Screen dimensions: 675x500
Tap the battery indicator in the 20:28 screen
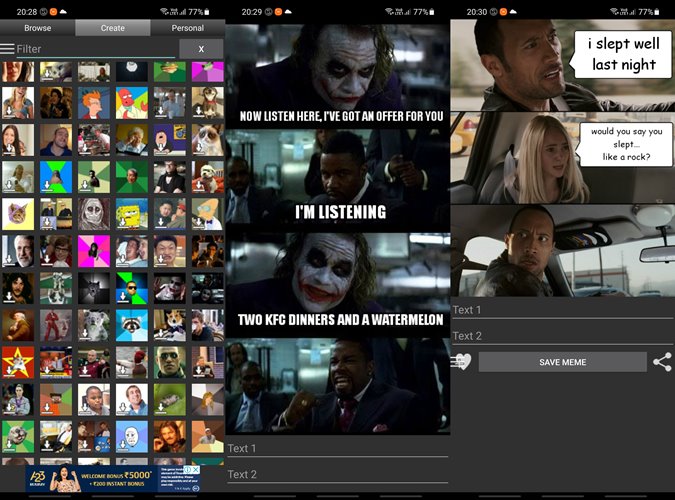point(207,12)
